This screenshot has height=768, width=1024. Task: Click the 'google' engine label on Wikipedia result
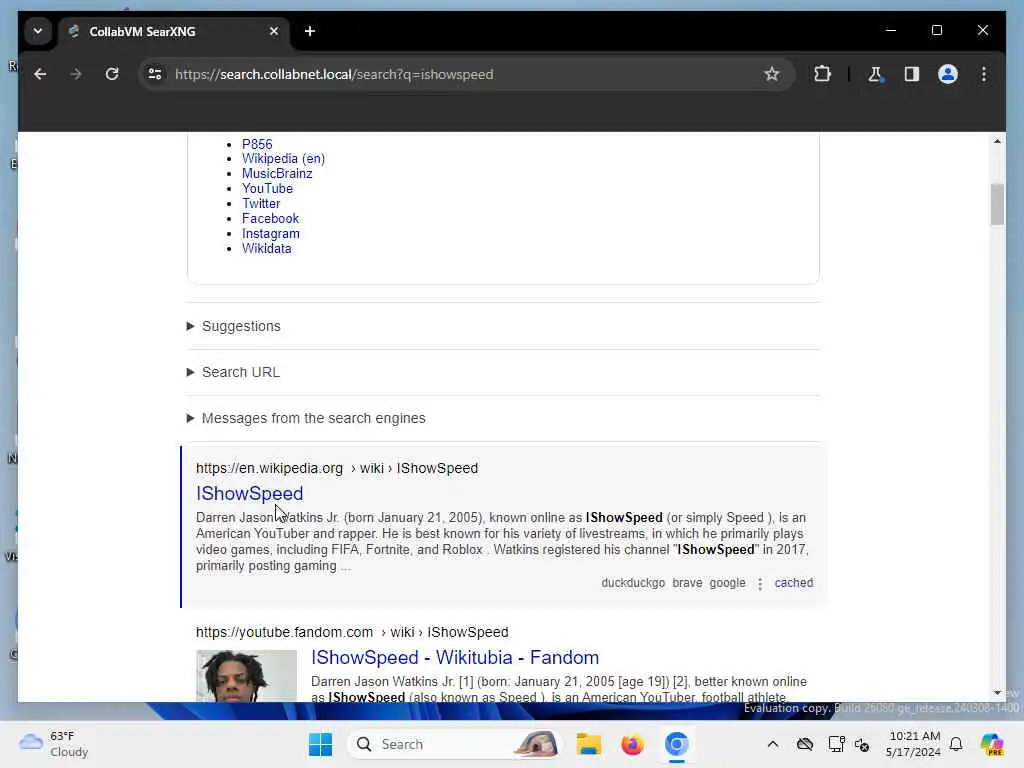(727, 583)
